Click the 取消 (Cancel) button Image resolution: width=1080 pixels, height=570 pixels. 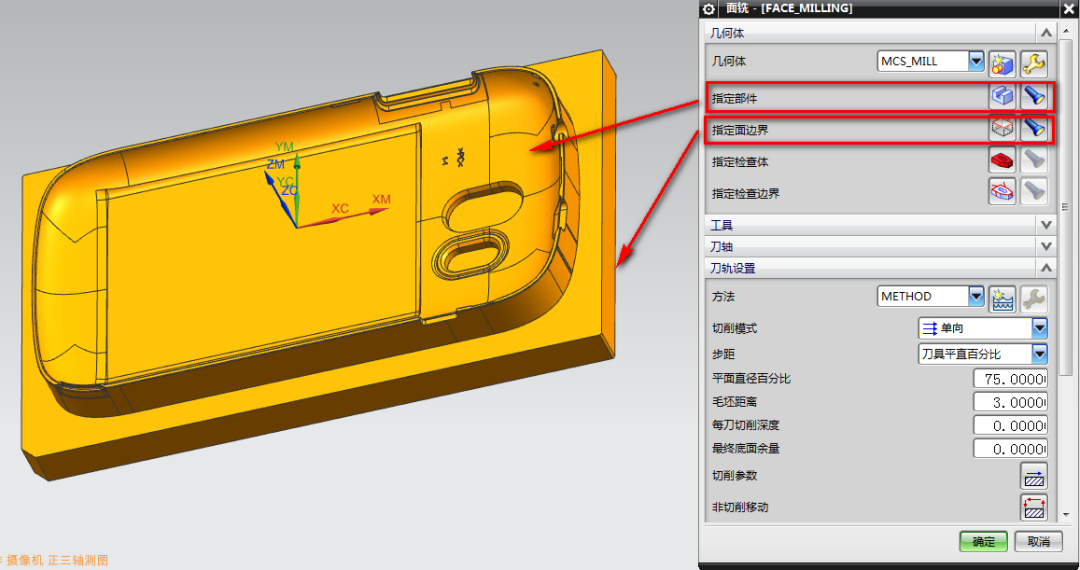[x=1038, y=541]
